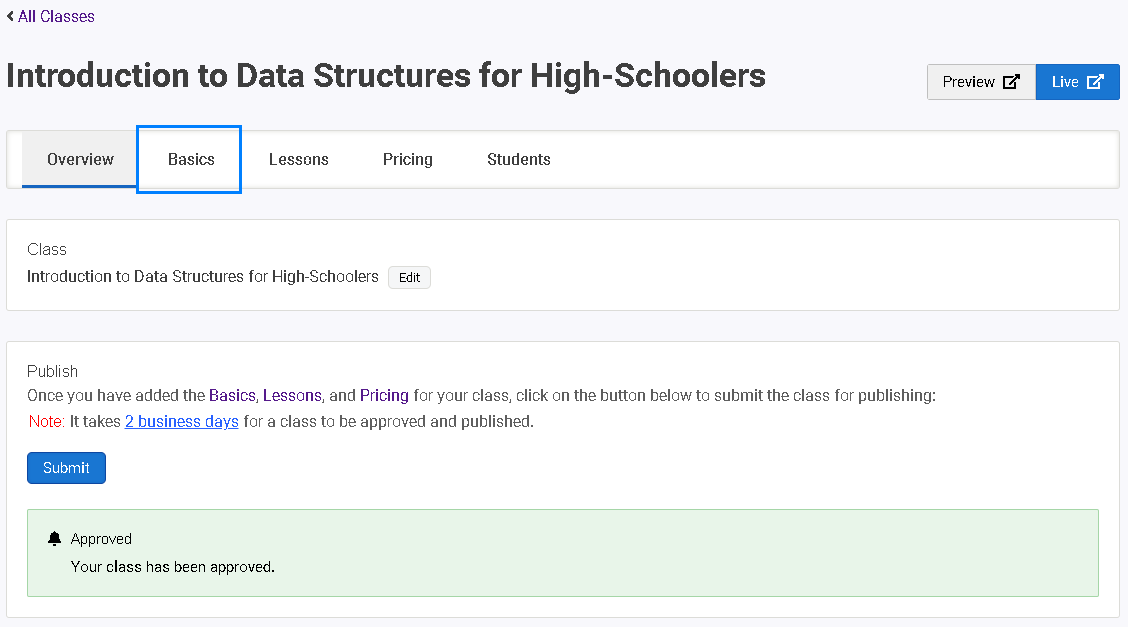
Task: Follow the Lessons link in Publish text
Action: pos(292,395)
